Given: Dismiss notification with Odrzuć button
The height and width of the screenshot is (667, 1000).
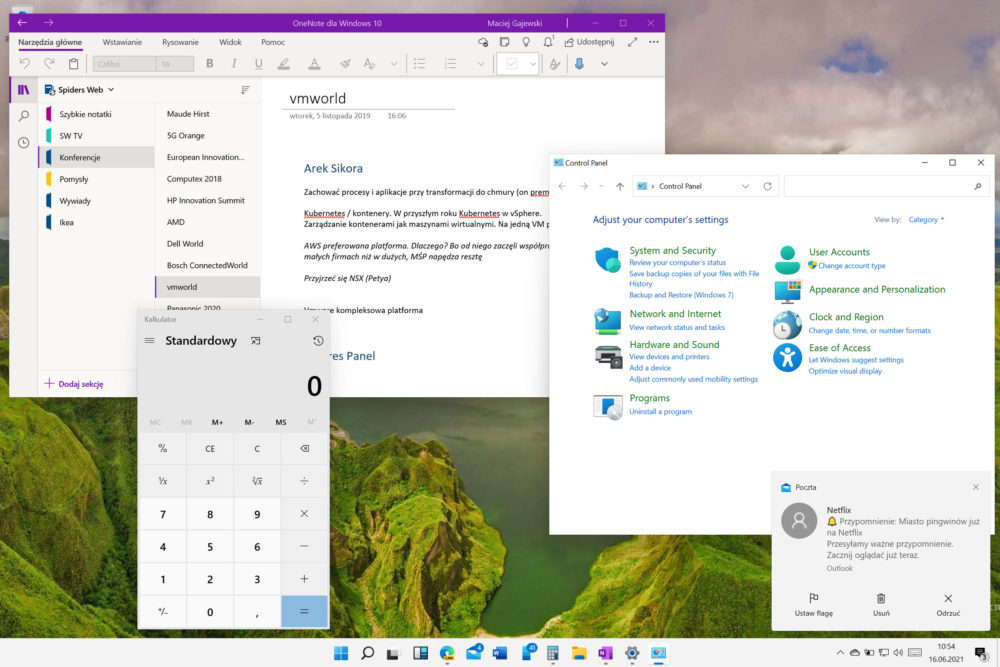Looking at the screenshot, I should [x=948, y=604].
